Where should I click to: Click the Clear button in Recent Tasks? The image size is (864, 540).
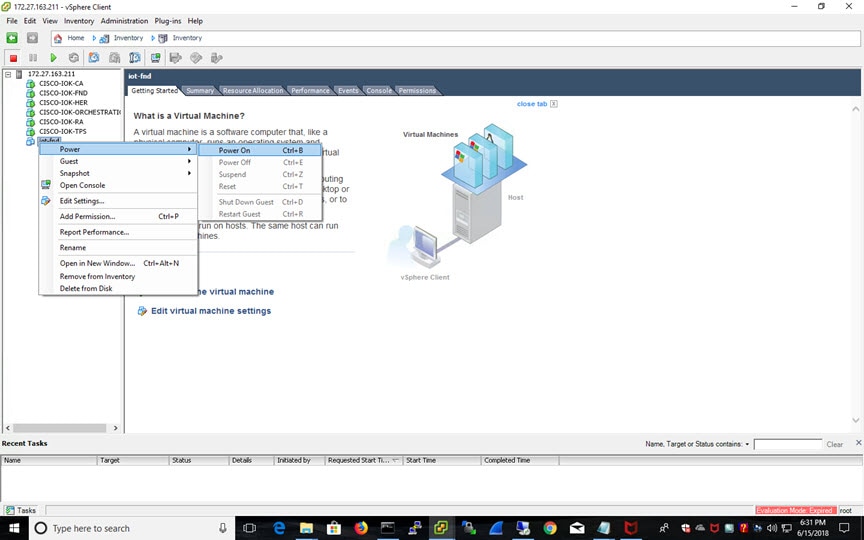coord(834,444)
